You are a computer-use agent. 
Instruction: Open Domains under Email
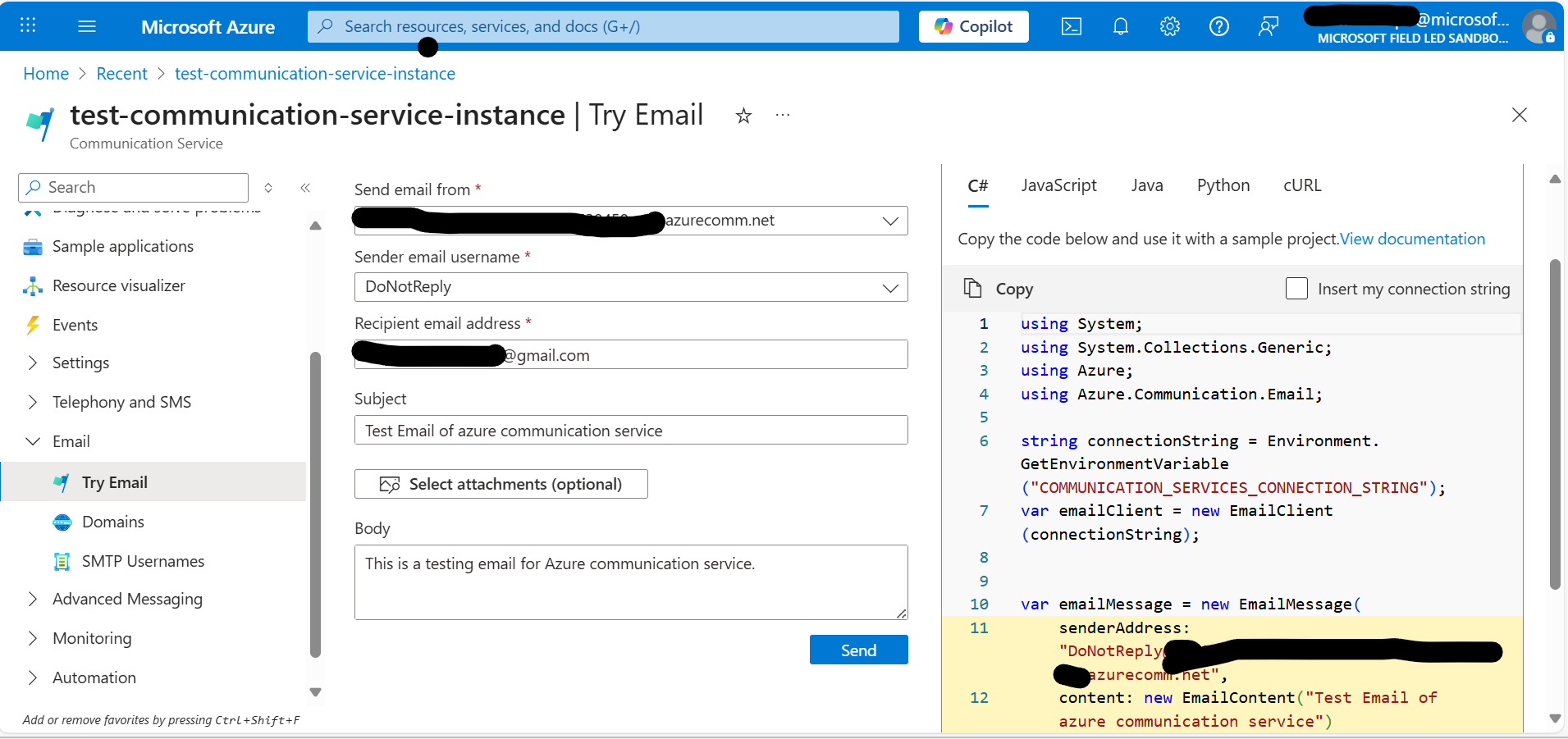112,522
